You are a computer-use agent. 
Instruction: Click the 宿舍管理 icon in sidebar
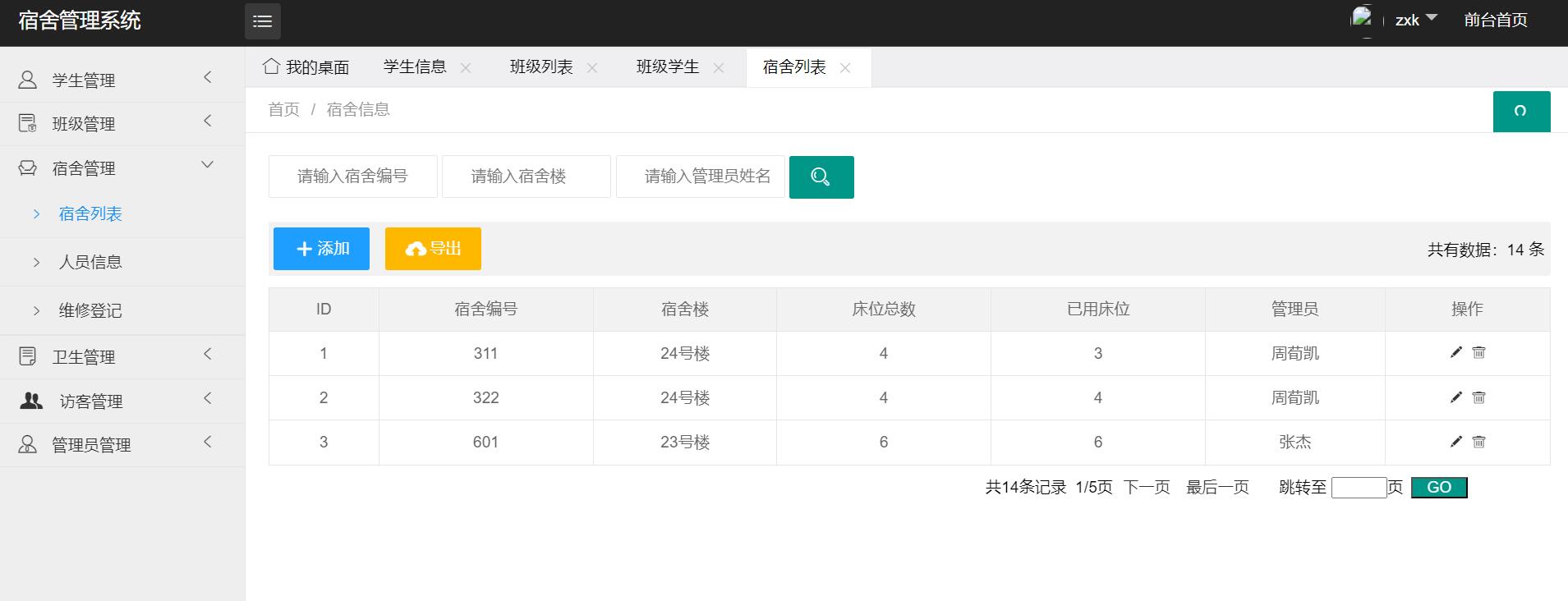[28, 168]
